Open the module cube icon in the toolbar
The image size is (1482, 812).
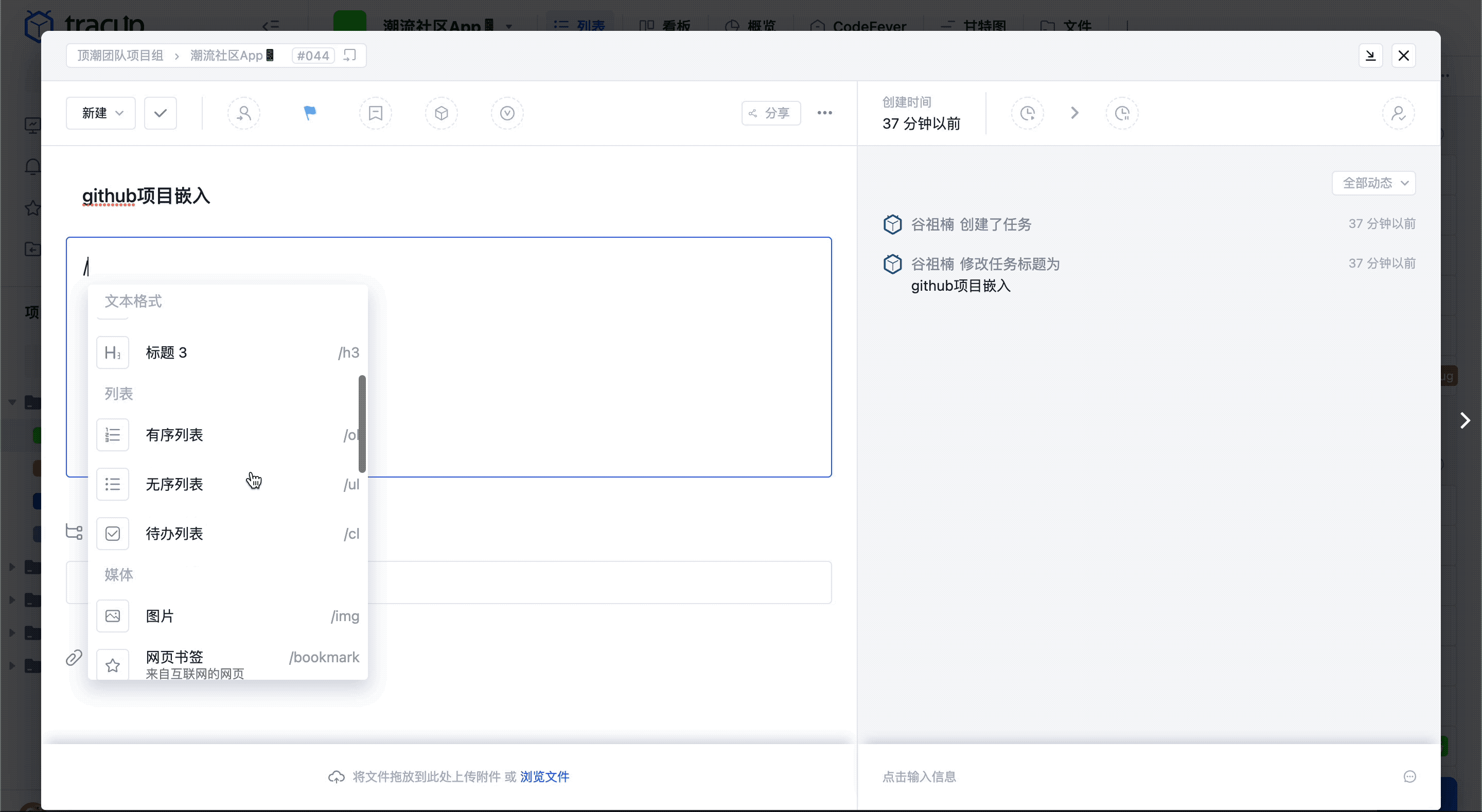[x=442, y=113]
